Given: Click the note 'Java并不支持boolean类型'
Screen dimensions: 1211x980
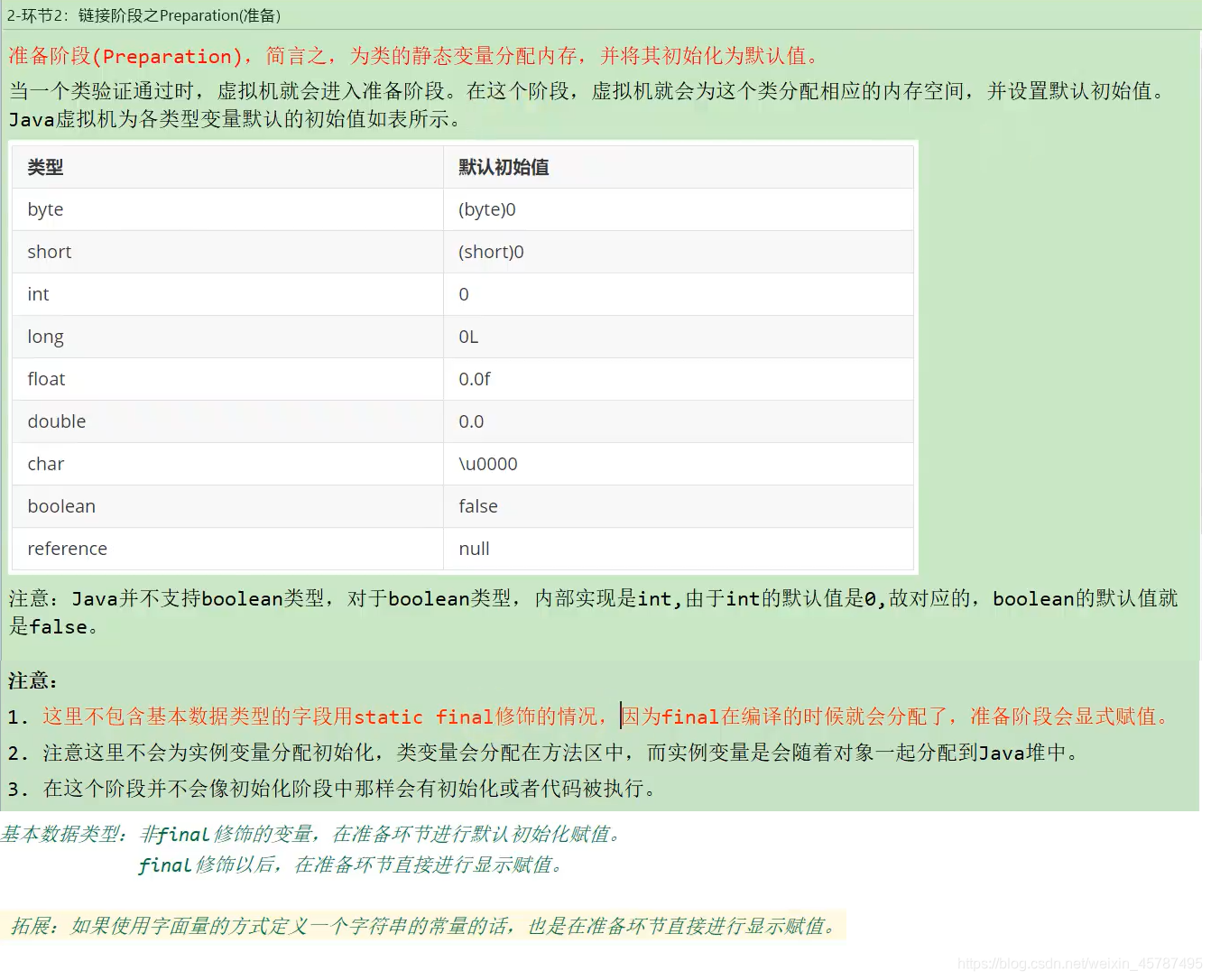Looking at the screenshot, I should pyautogui.click(x=593, y=613).
